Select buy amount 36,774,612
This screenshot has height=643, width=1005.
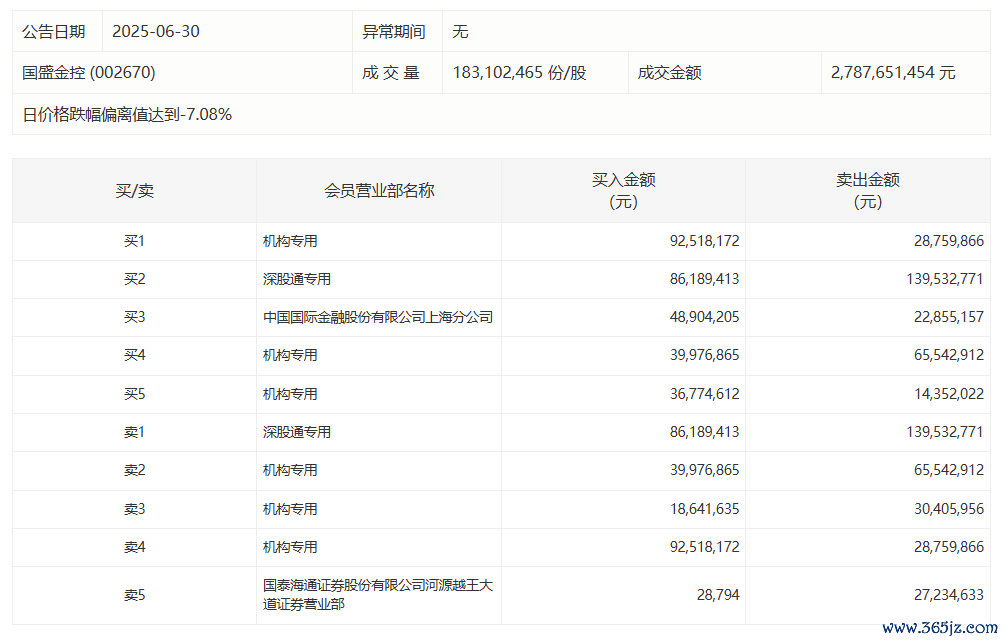point(704,394)
